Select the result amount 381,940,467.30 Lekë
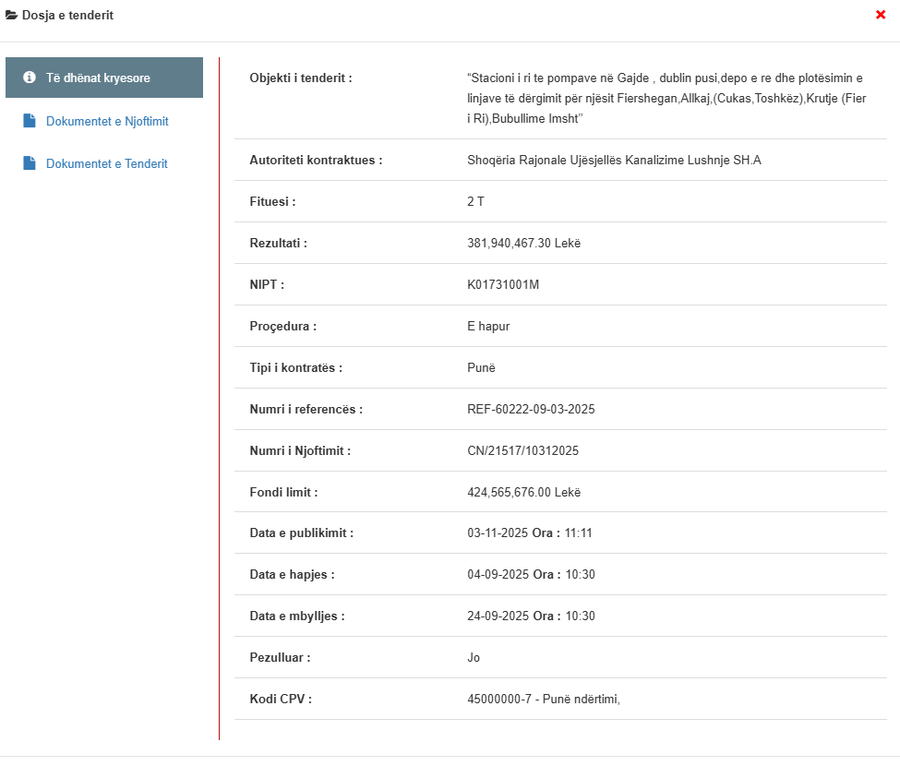The height and width of the screenshot is (766, 900). click(x=523, y=243)
